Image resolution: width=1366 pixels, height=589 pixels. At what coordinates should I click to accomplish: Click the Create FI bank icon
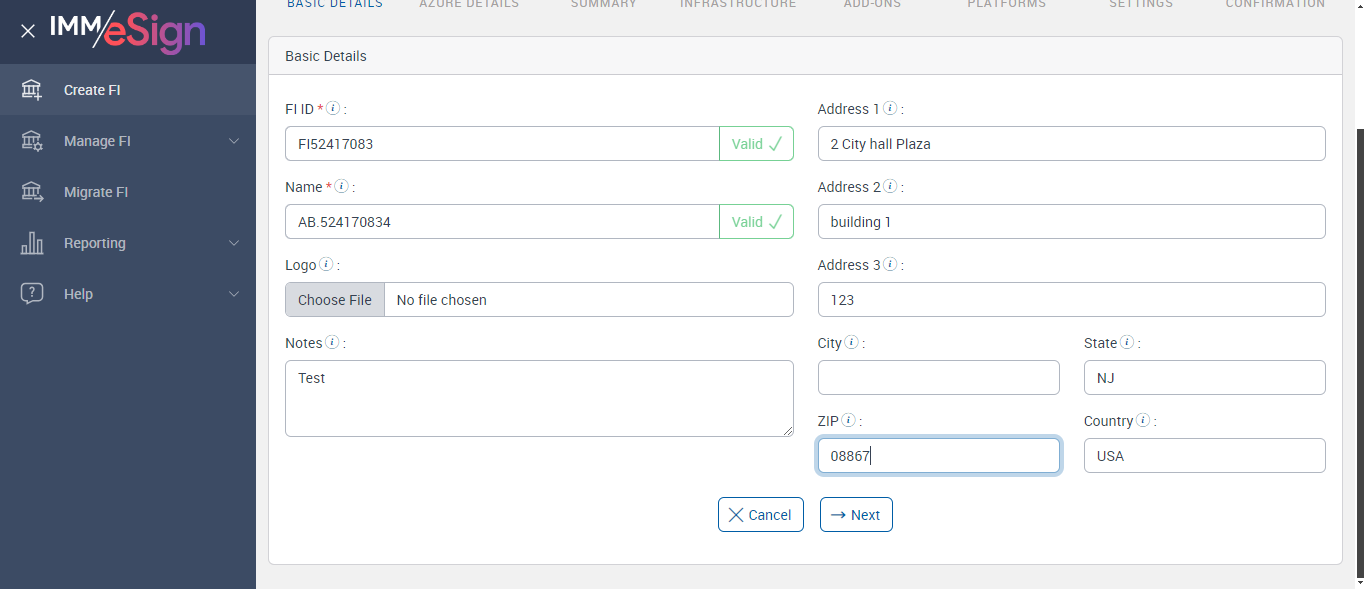coord(32,90)
